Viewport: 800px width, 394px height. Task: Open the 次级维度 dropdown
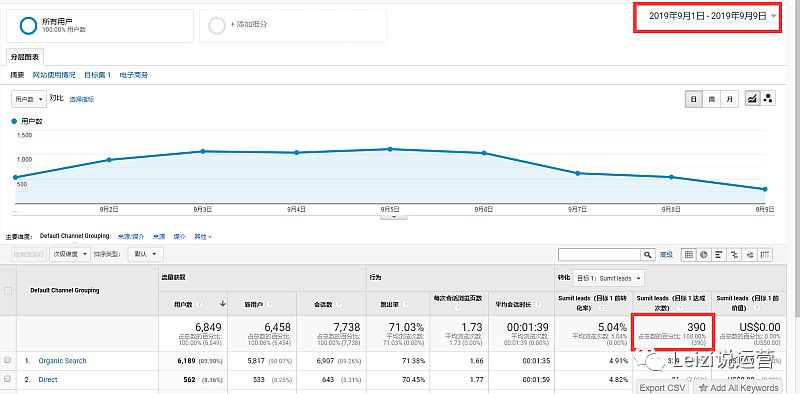point(70,254)
